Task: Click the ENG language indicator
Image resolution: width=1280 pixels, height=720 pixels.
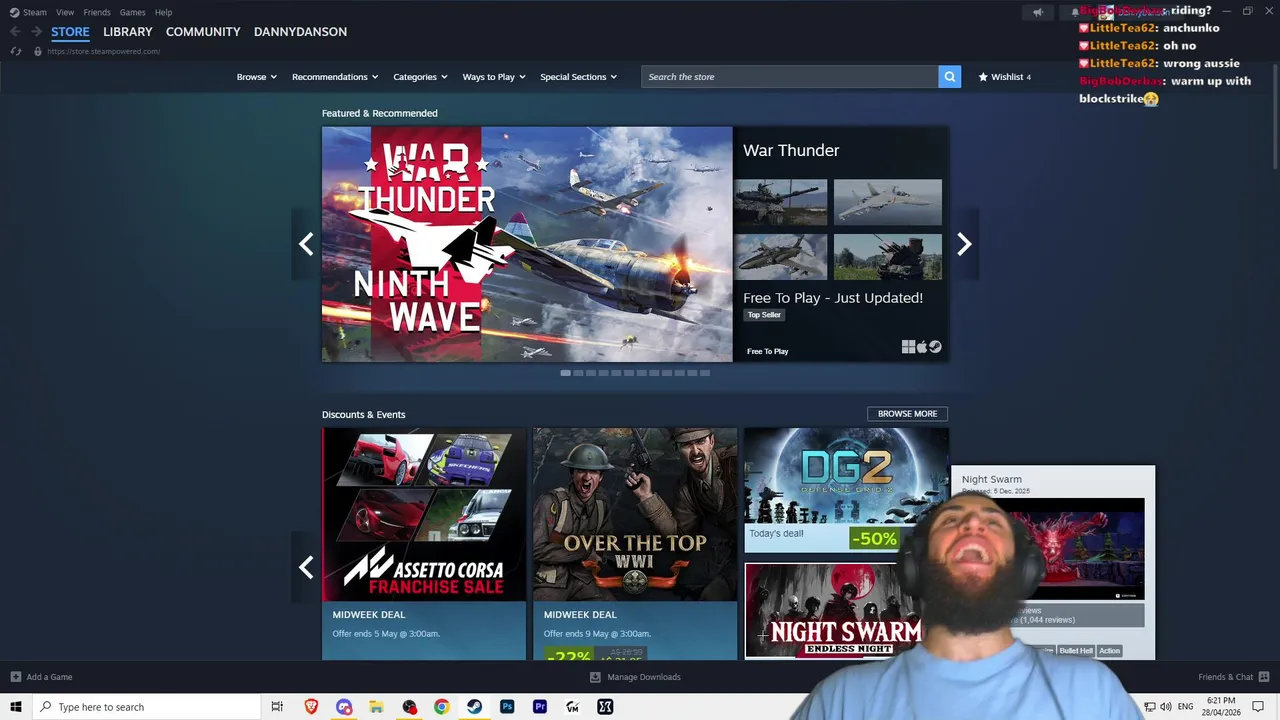Action: [x=1184, y=707]
